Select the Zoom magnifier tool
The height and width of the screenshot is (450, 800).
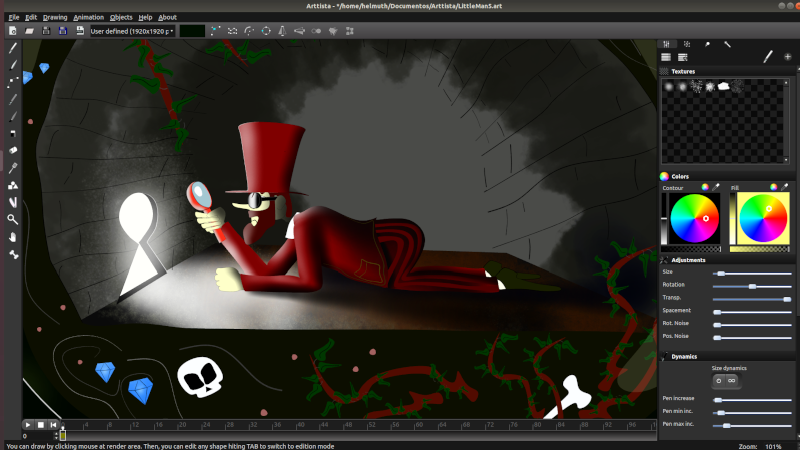tap(13, 219)
